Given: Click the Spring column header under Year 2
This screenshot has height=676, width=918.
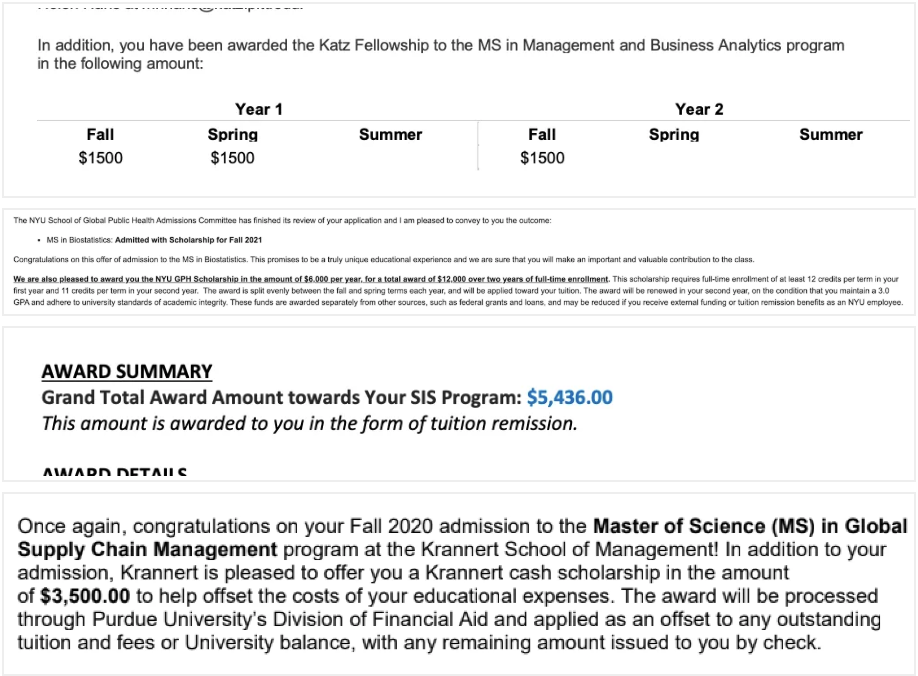Looking at the screenshot, I should (674, 134).
